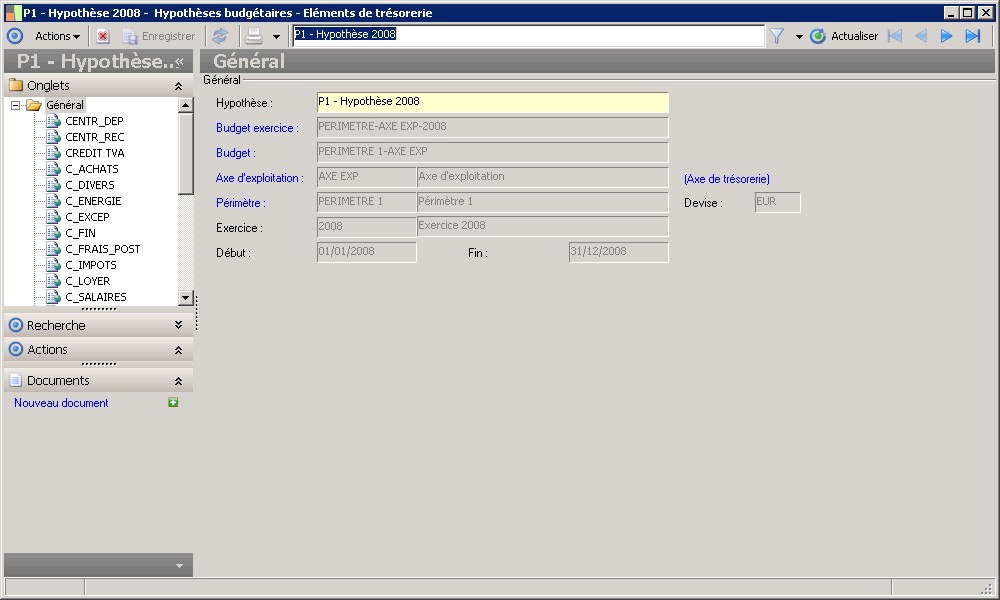This screenshot has width=1000, height=600.
Task: Open the C_ACHATS tab item
Action: pos(92,169)
